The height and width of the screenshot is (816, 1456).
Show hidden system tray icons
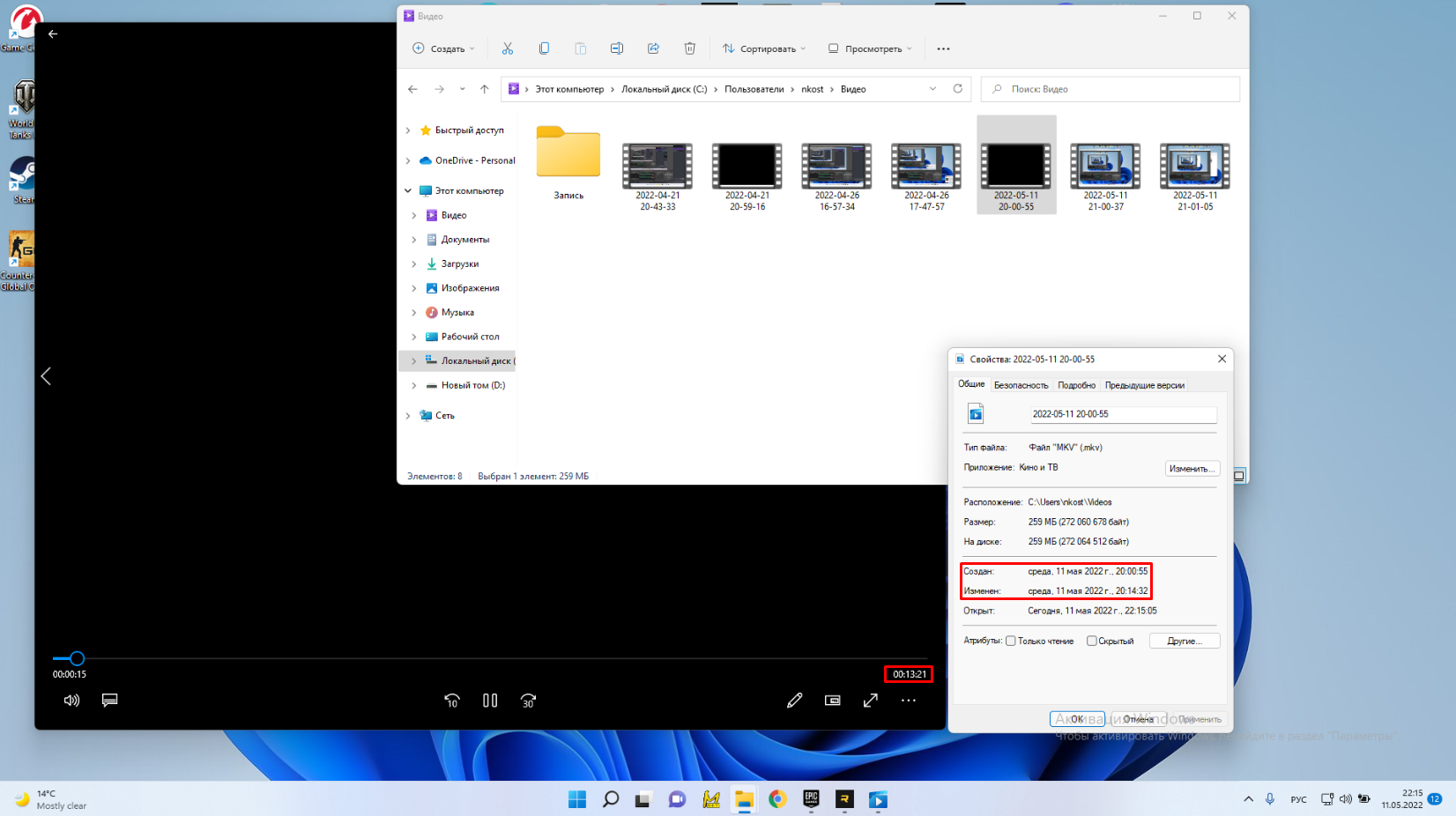pos(1248,799)
